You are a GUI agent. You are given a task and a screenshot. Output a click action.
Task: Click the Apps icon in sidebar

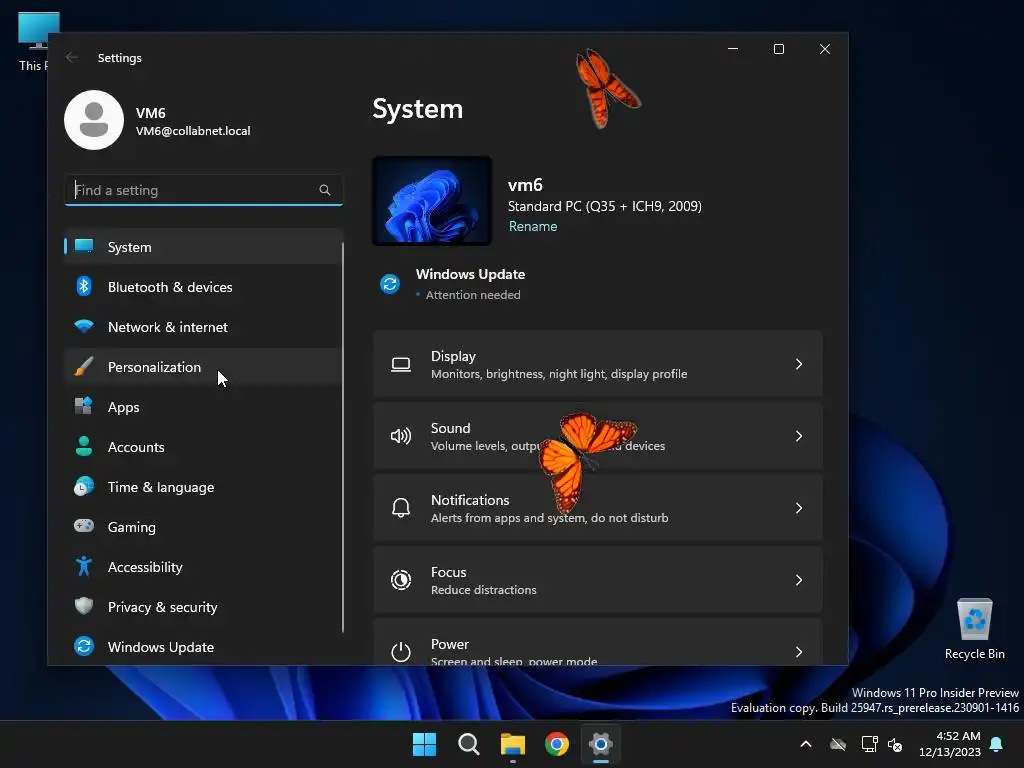coord(84,406)
